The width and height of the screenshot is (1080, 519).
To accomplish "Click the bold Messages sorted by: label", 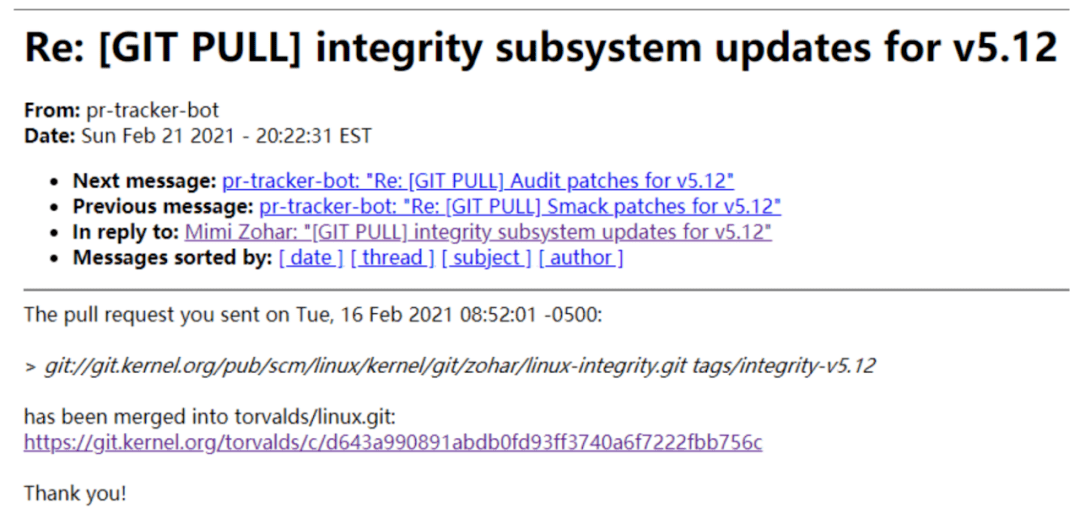I will [x=173, y=257].
